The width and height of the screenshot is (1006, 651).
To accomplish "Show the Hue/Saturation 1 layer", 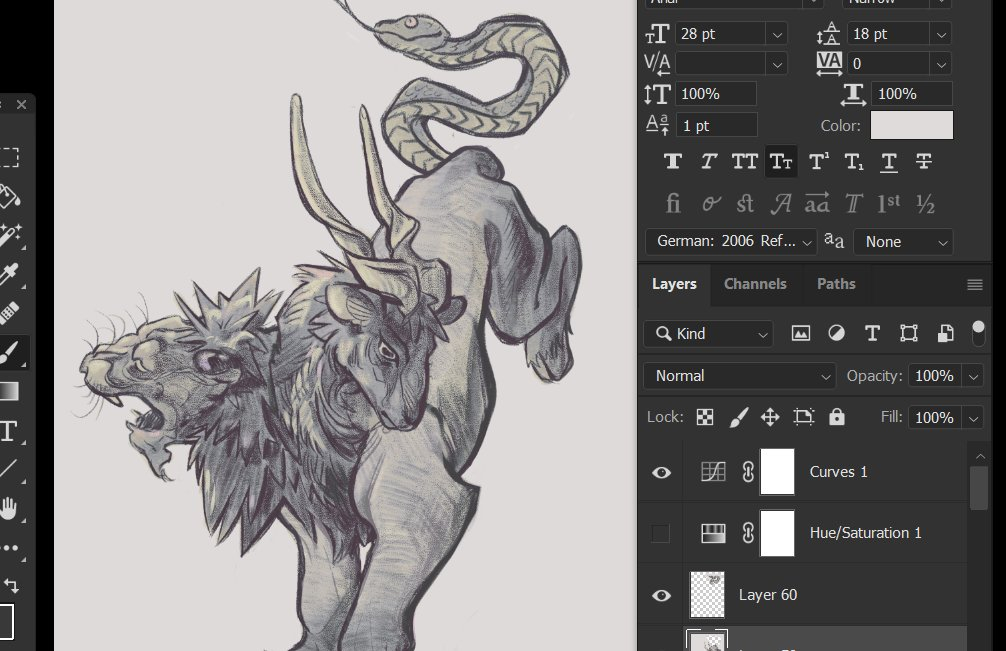I will [x=660, y=534].
